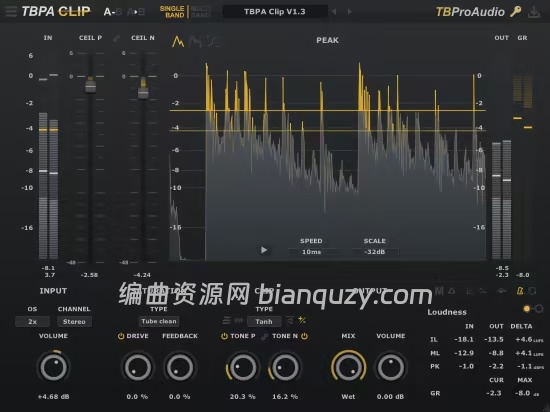Toggle the yellow metronome icon
Image resolution: width=550 pixels, height=412 pixels.
click(x=520, y=291)
